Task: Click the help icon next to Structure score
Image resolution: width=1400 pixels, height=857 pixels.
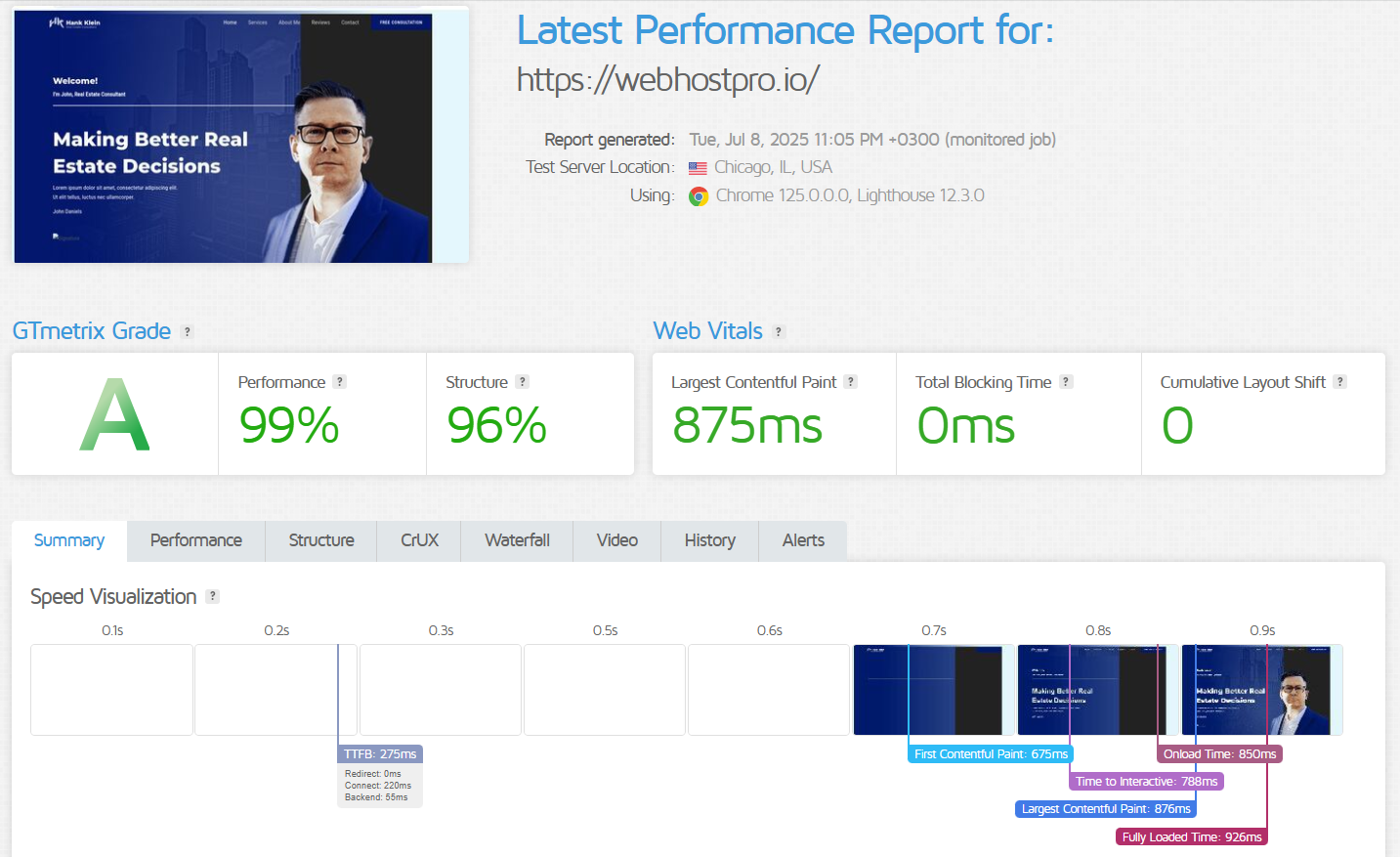Action: [523, 382]
